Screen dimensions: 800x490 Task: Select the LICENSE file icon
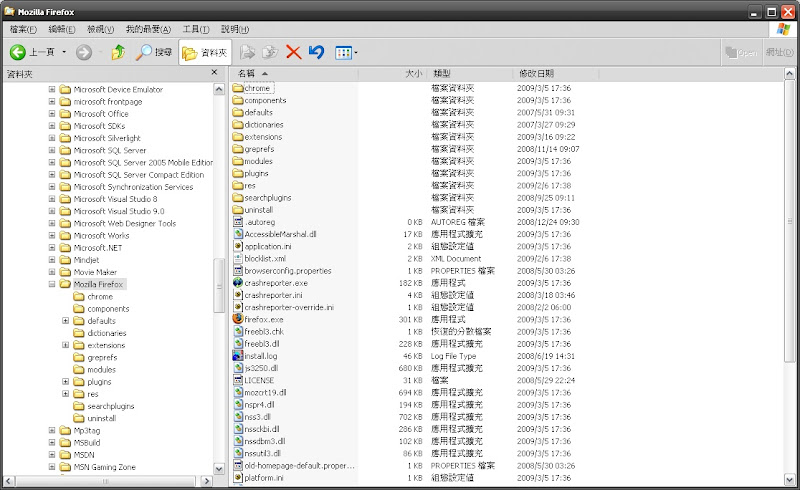pyautogui.click(x=238, y=380)
